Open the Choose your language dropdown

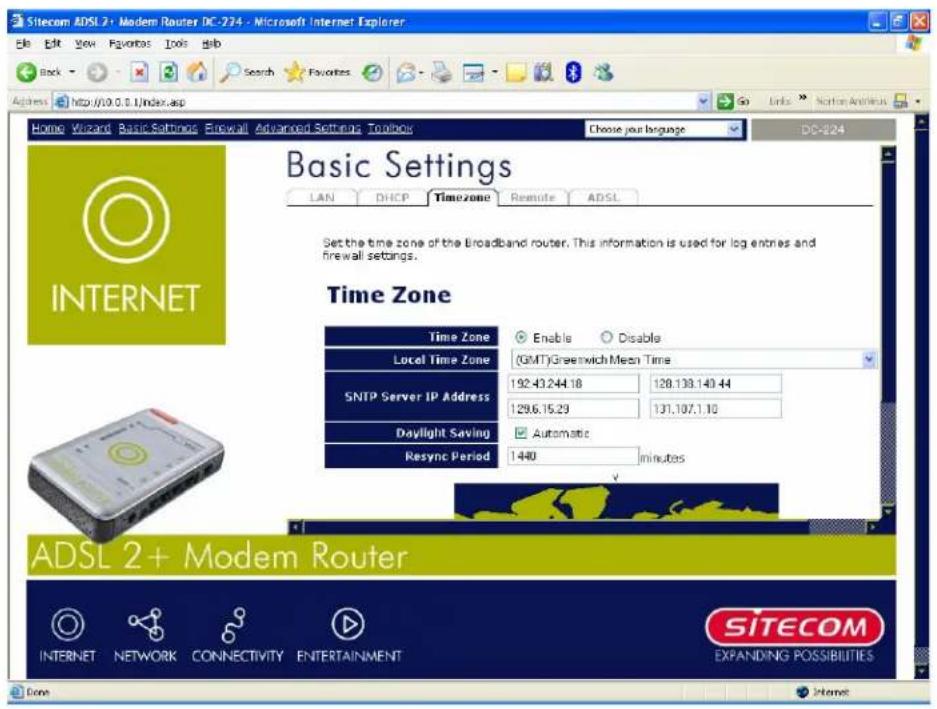tap(663, 129)
